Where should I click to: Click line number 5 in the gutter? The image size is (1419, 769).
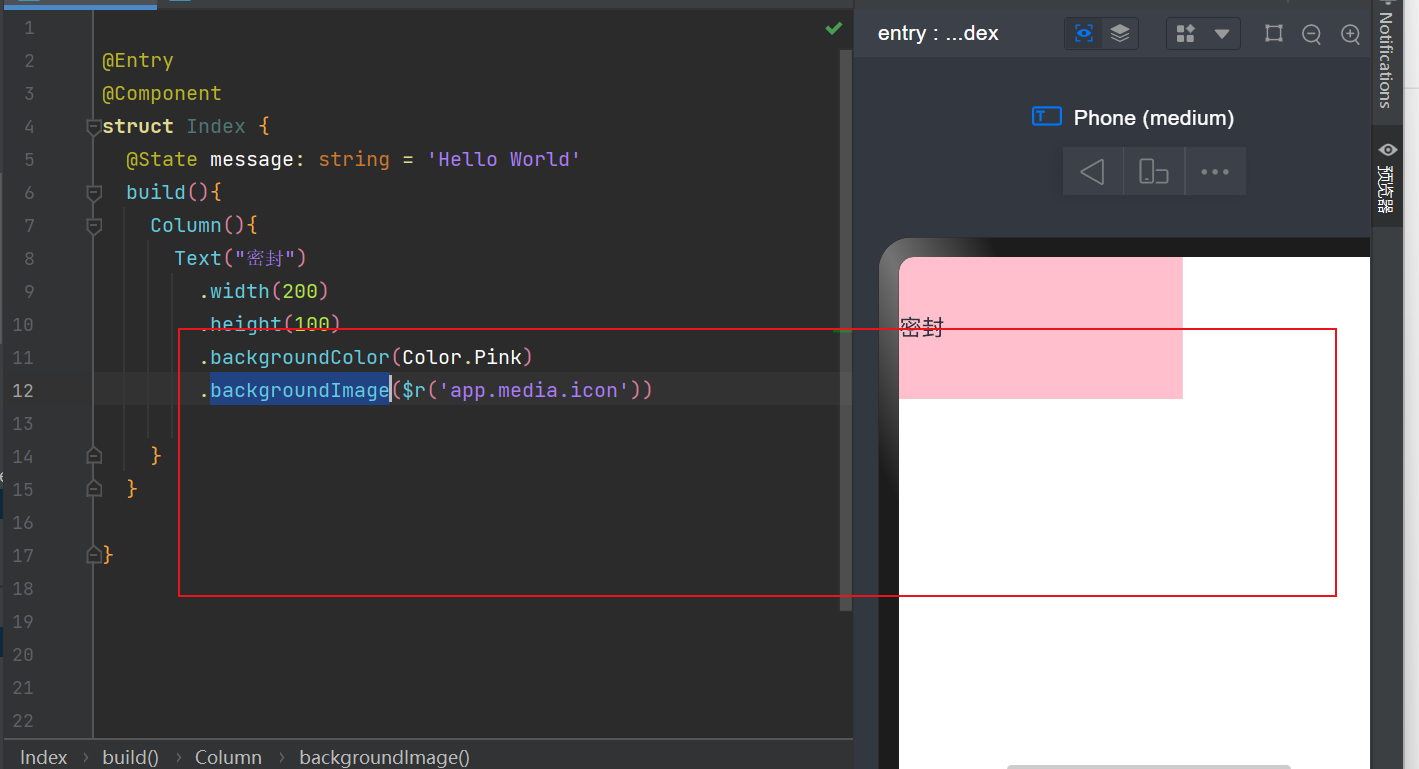(x=28, y=160)
